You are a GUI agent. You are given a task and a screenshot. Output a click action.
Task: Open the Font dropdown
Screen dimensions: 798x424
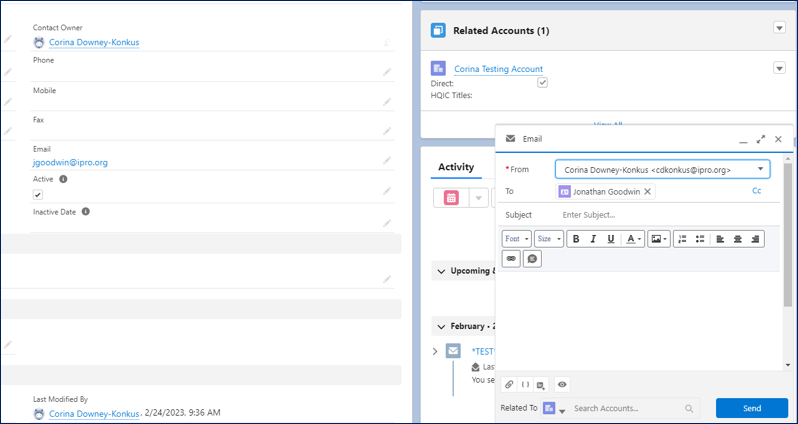tap(517, 239)
